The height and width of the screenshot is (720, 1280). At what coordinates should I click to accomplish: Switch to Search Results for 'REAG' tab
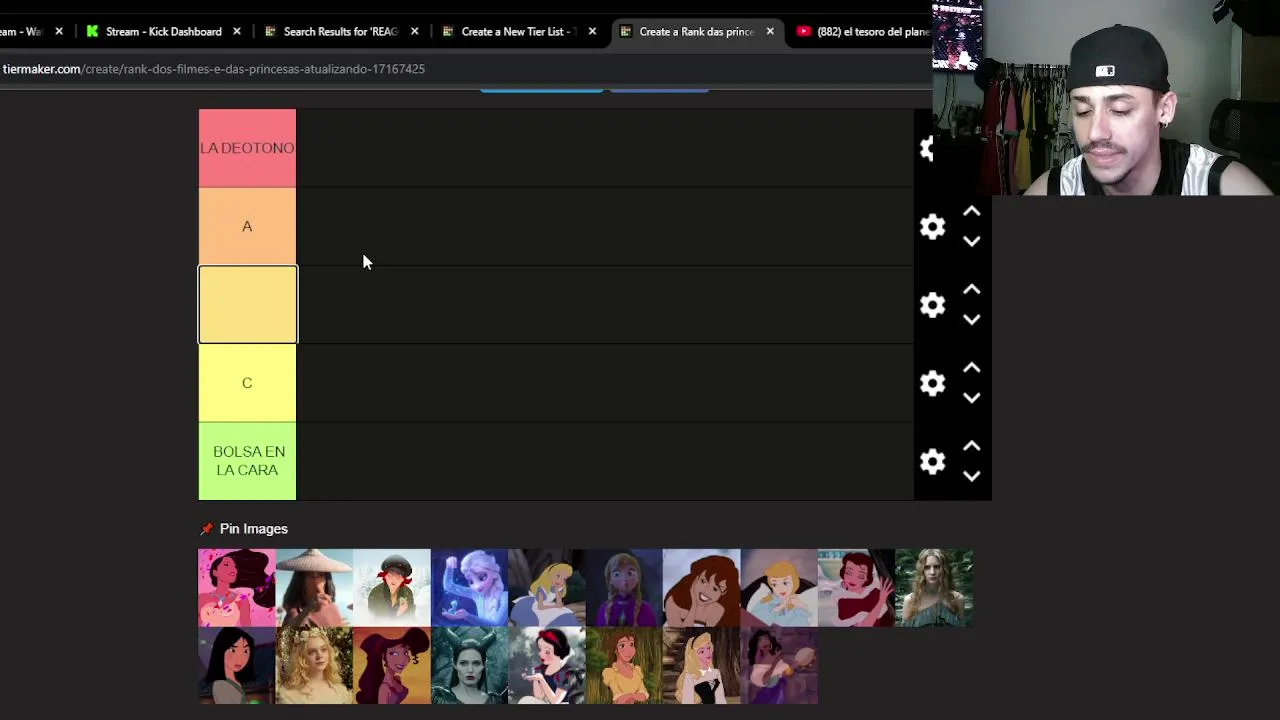(340, 32)
